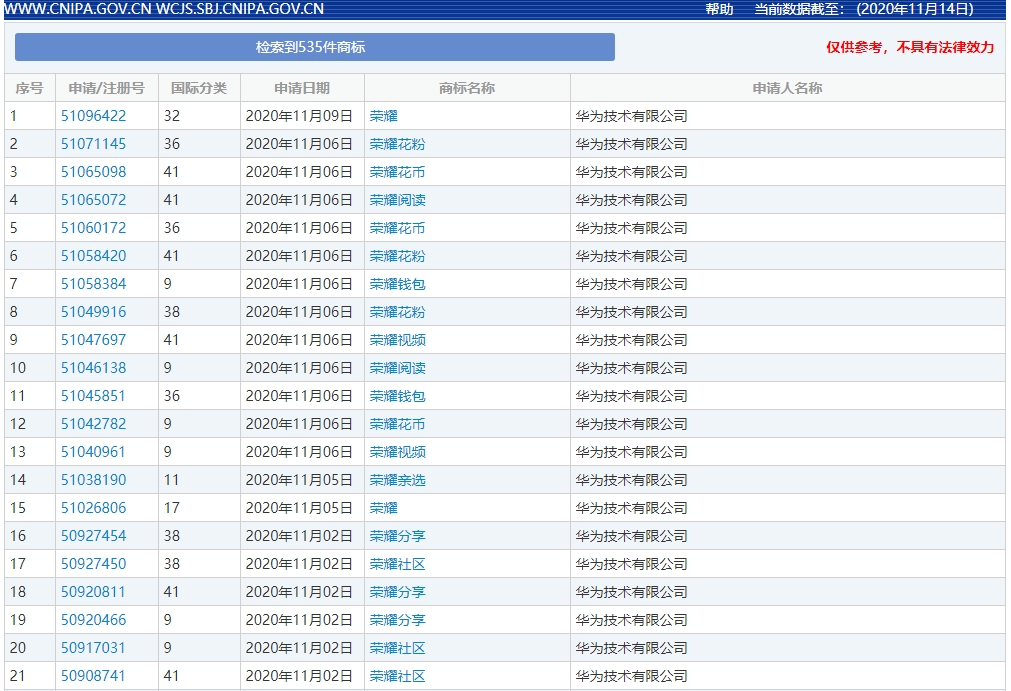Image resolution: width=1011 pixels, height=691 pixels.
Task: Open trademark 荣耀花币 in row 5
Action: click(397, 228)
